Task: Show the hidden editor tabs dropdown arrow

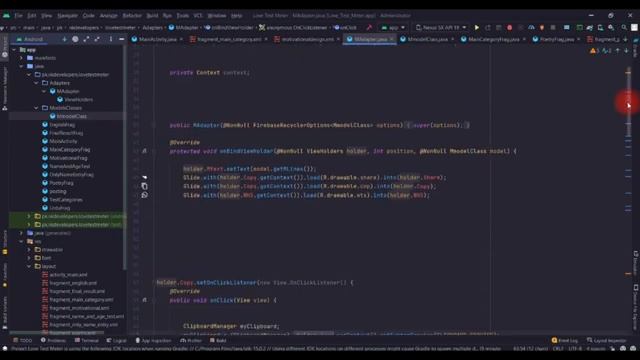Action: click(x=625, y=39)
